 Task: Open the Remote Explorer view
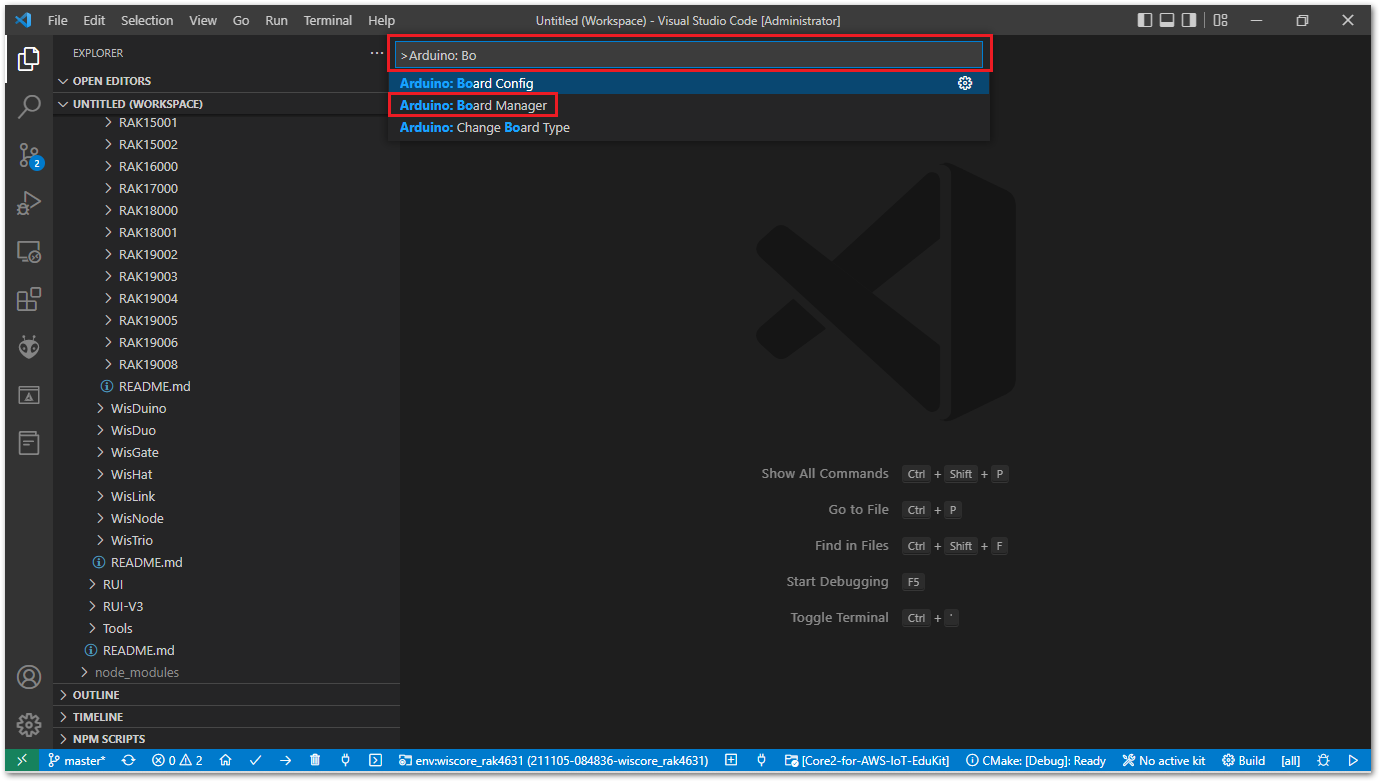point(29,251)
